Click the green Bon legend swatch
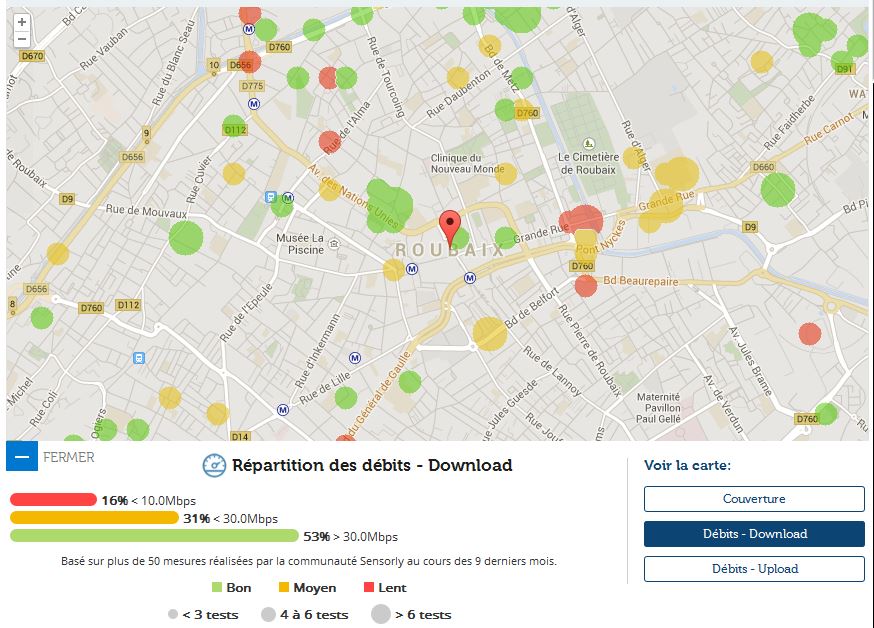 pos(217,588)
